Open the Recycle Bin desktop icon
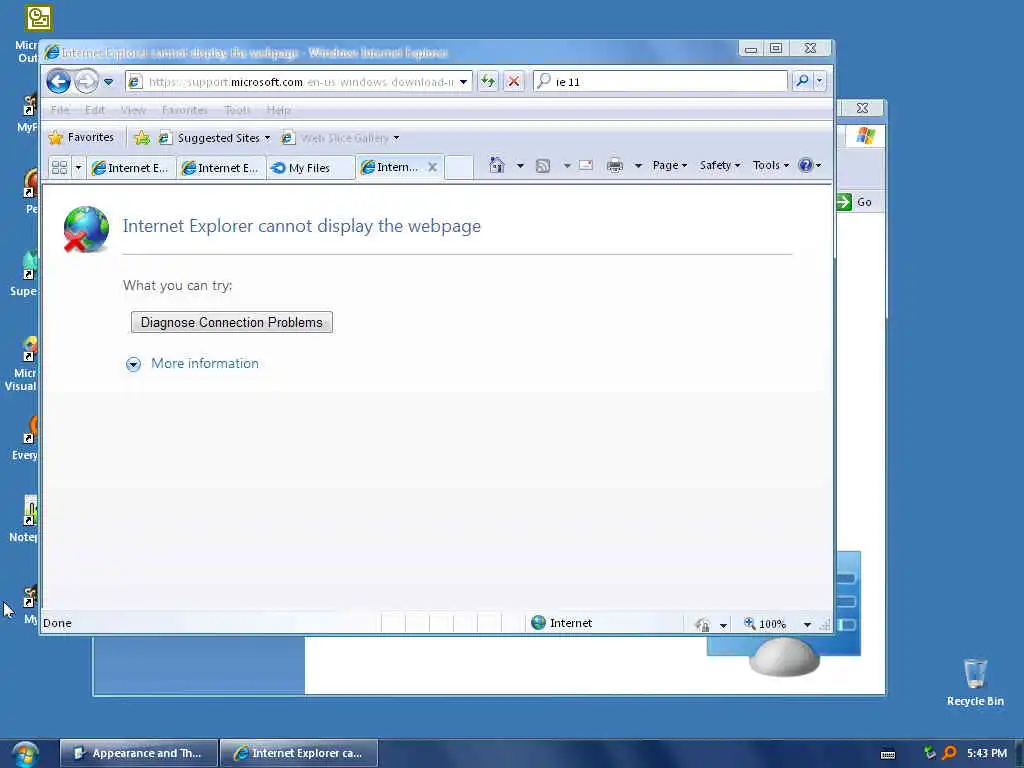 click(975, 682)
